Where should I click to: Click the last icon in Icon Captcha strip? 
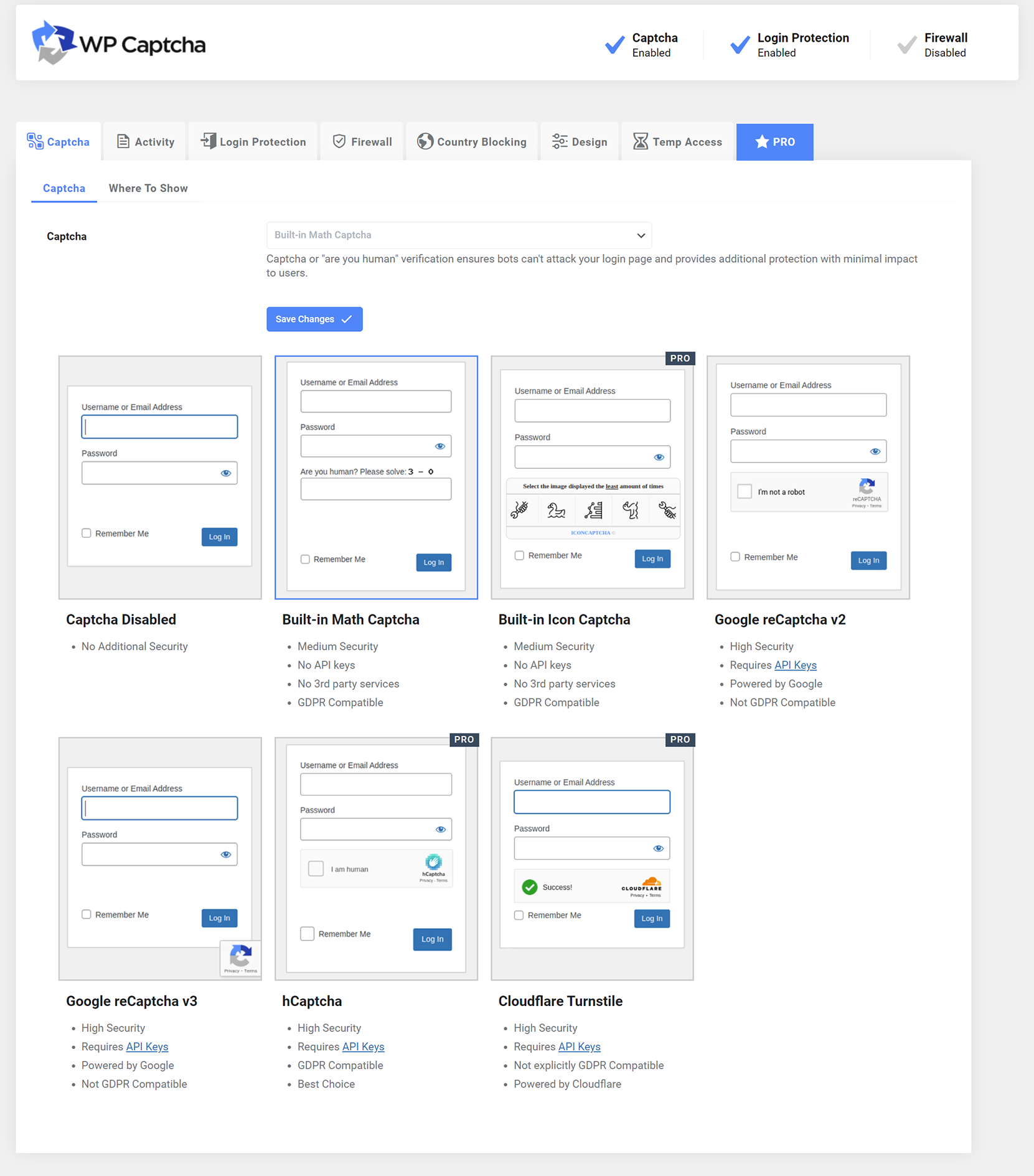(x=667, y=510)
